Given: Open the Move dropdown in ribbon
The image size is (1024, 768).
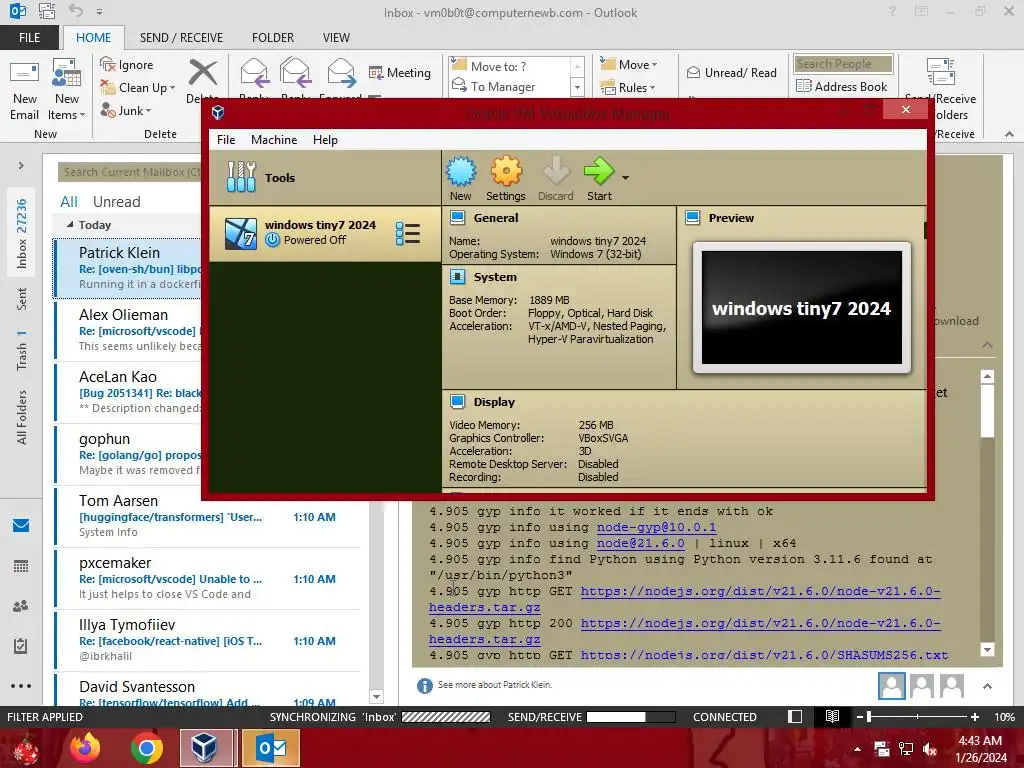Looking at the screenshot, I should coord(629,64).
